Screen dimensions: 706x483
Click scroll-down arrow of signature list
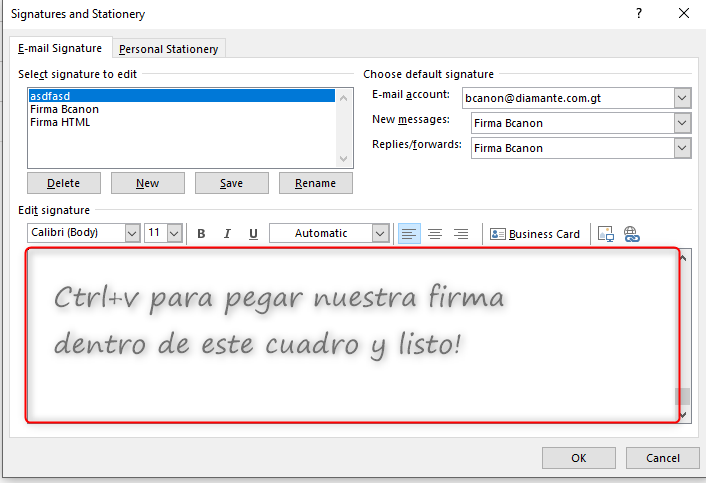coord(344,159)
